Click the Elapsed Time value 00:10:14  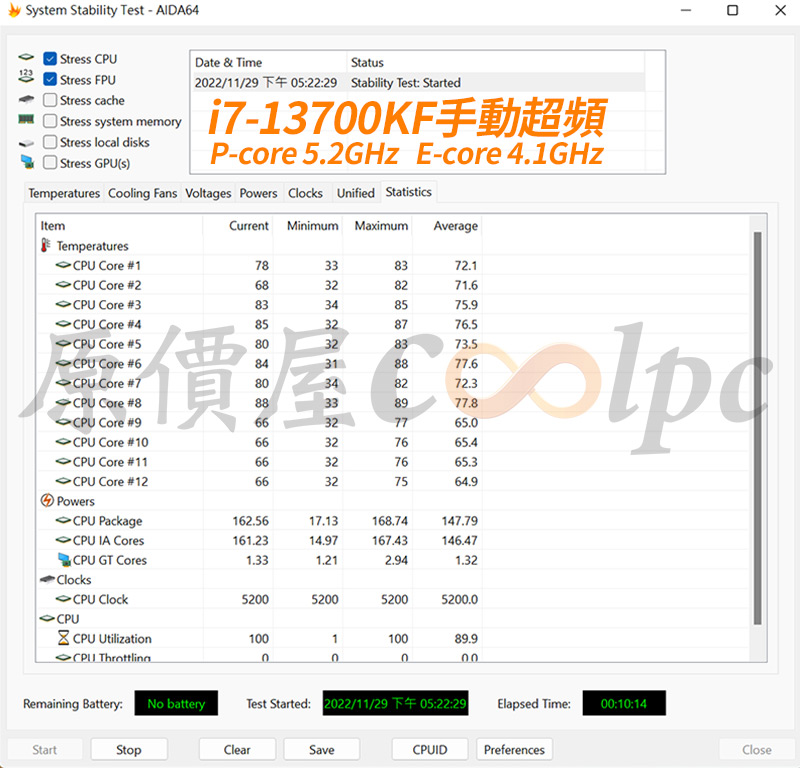(x=624, y=703)
